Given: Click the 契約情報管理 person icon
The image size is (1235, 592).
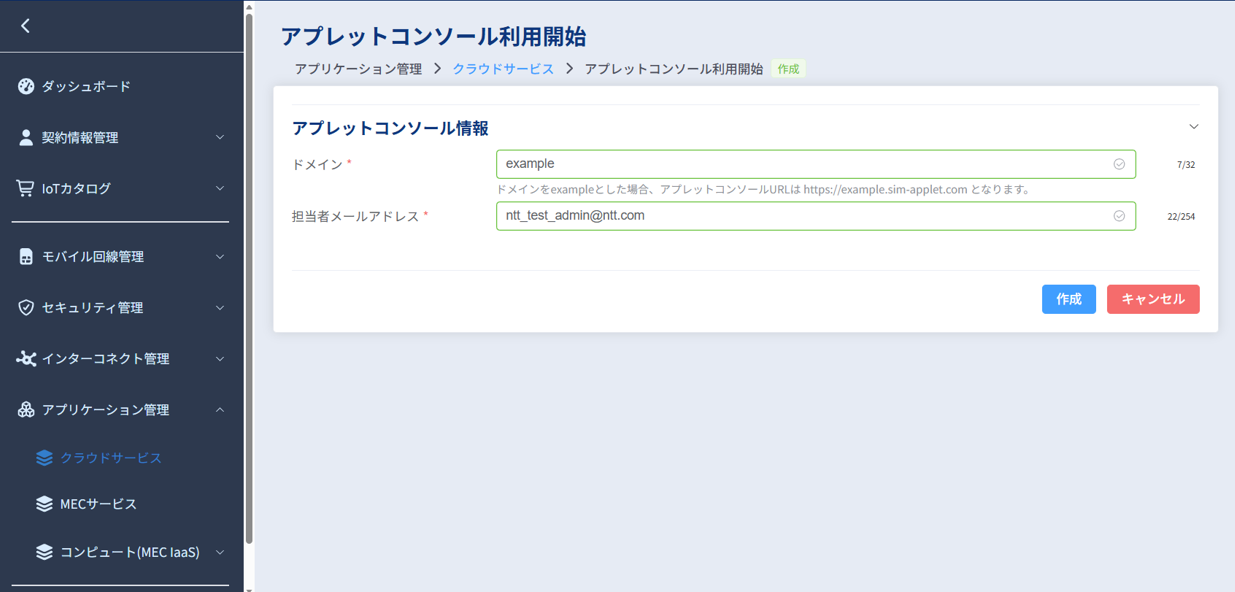Looking at the screenshot, I should pos(26,138).
